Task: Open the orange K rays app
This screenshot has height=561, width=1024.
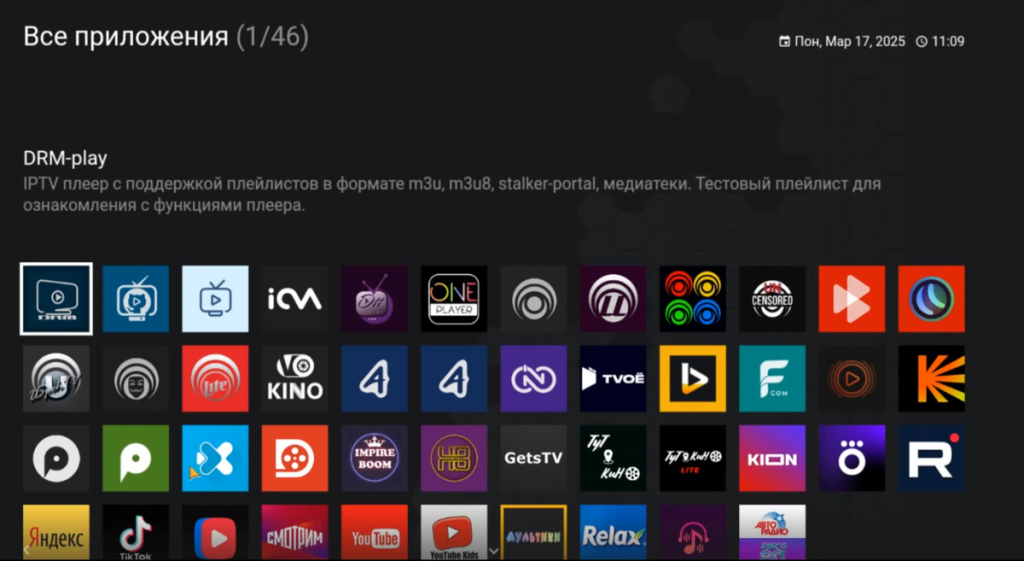Action: pos(931,379)
